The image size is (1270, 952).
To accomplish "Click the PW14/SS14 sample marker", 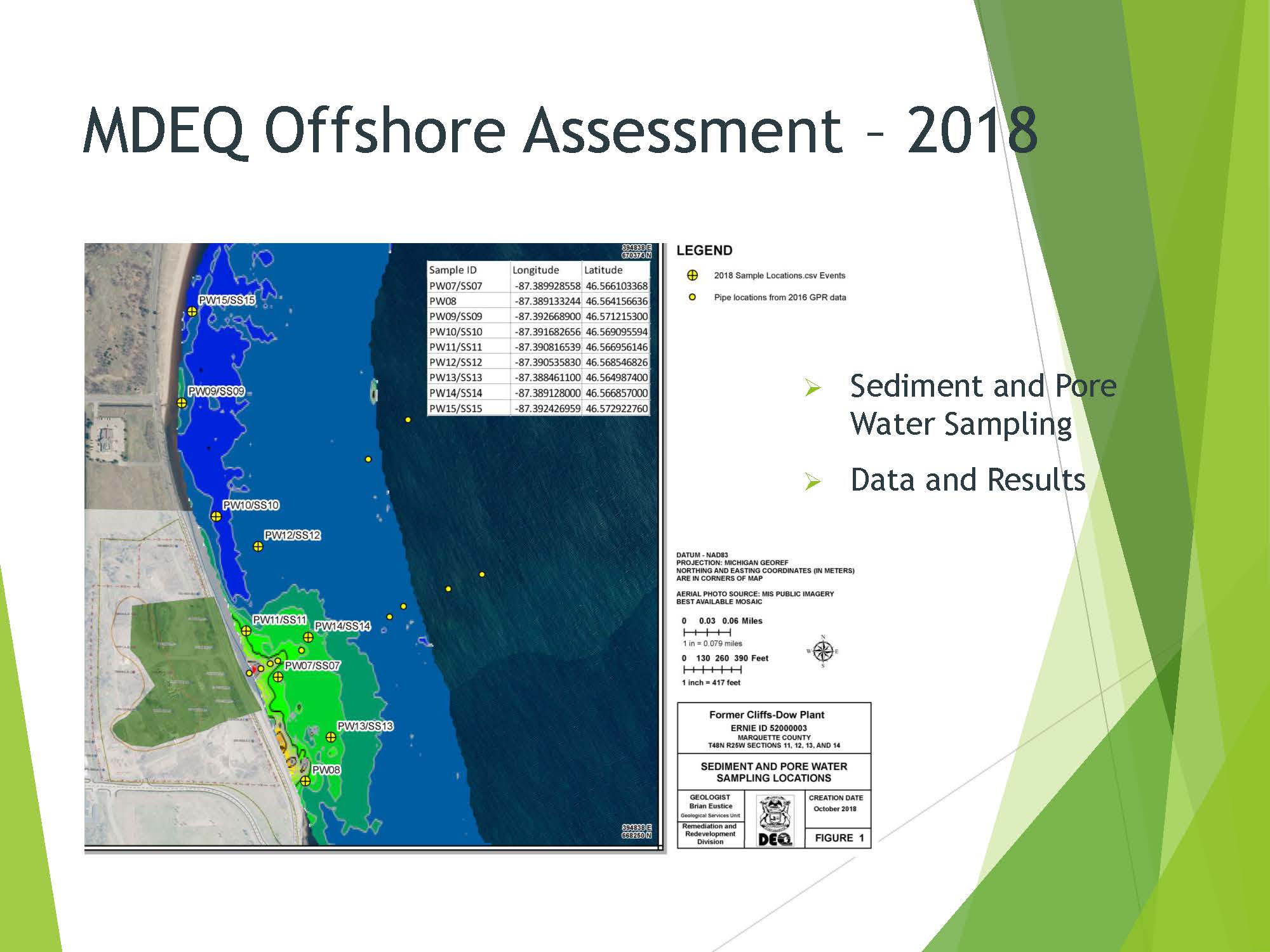I will point(308,637).
